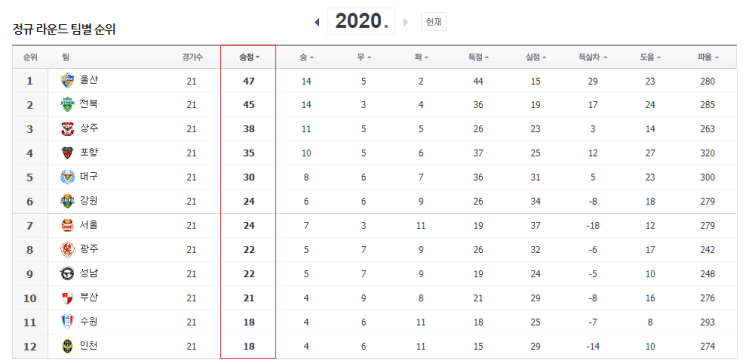743x364 pixels.
Task: Sort table by 파울 column header
Action: tap(708, 57)
